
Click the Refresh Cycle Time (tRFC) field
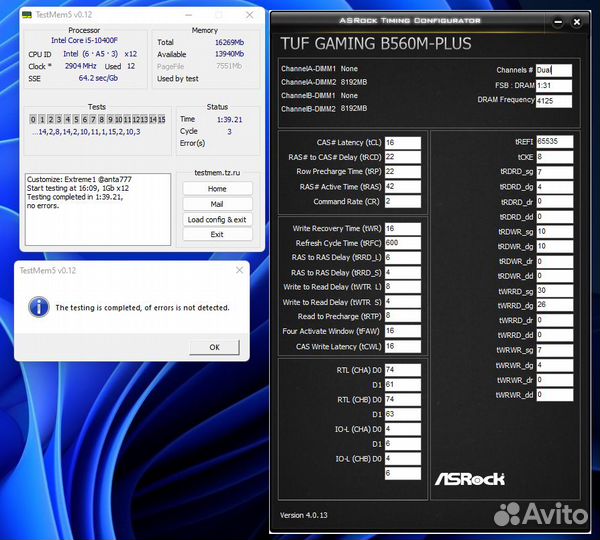click(x=403, y=243)
